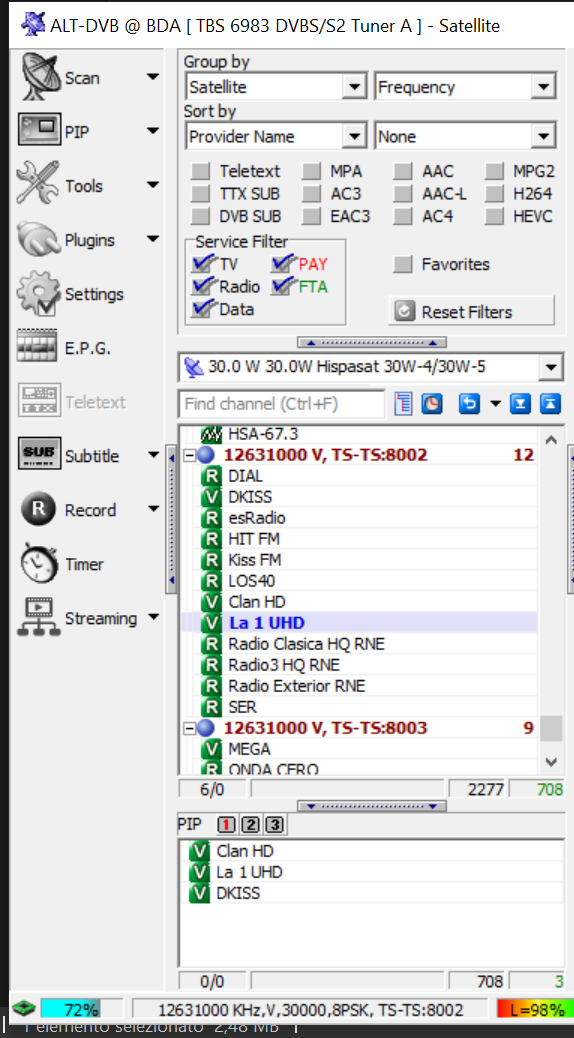Click the blue globe icon for TS:8002 transponder
The image size is (574, 1038).
click(207, 455)
